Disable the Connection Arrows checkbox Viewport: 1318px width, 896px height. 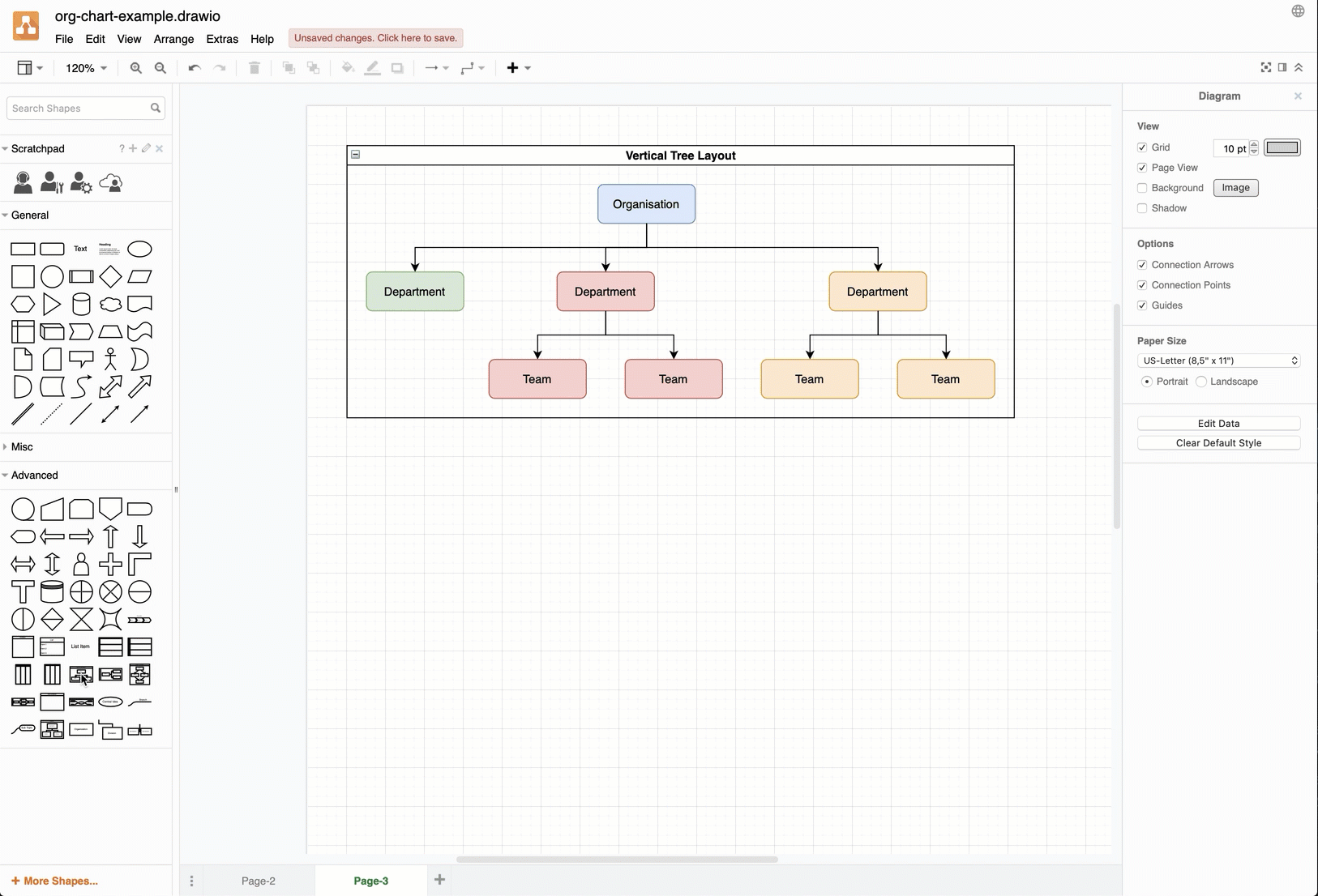1141,265
